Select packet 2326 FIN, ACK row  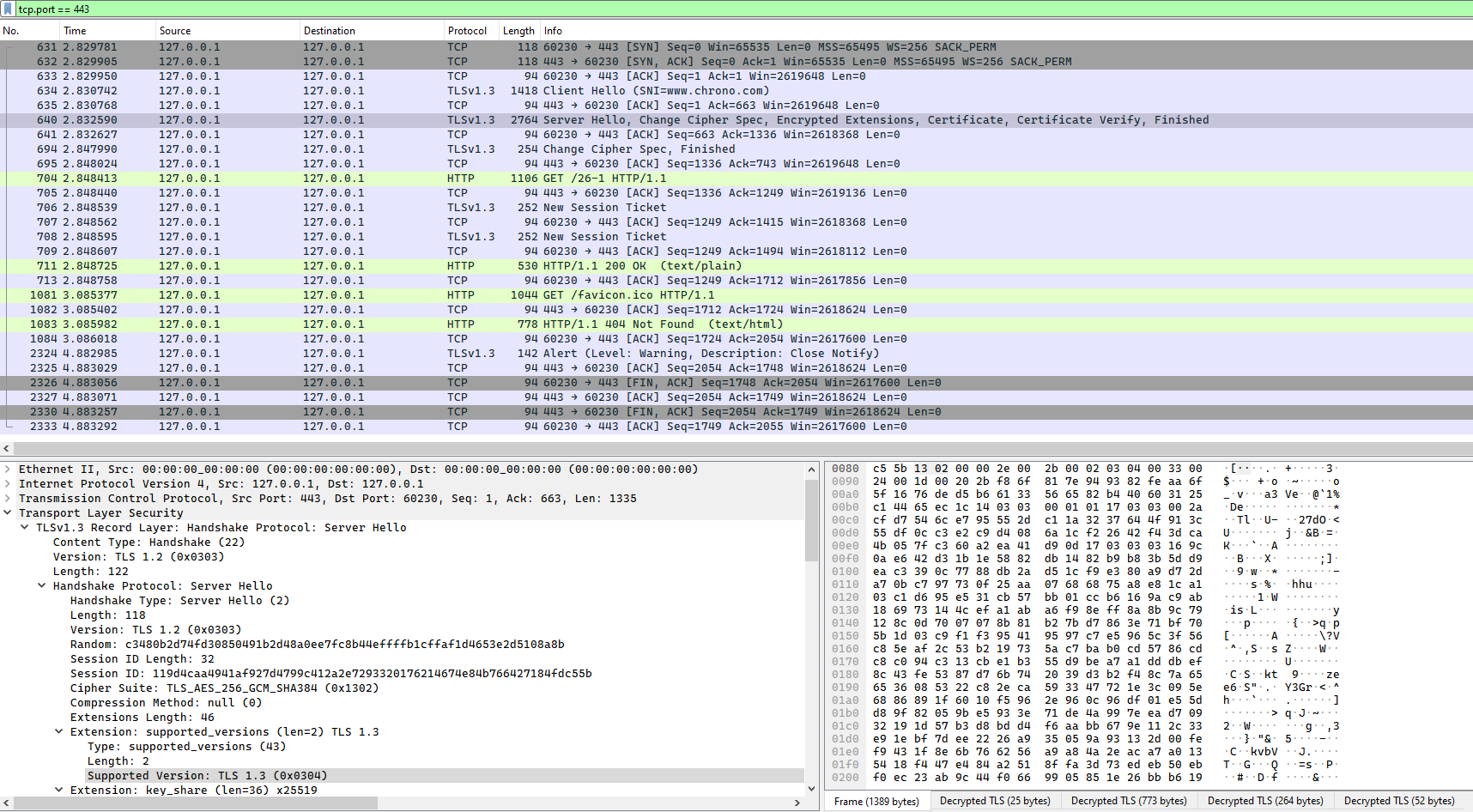tap(736, 382)
